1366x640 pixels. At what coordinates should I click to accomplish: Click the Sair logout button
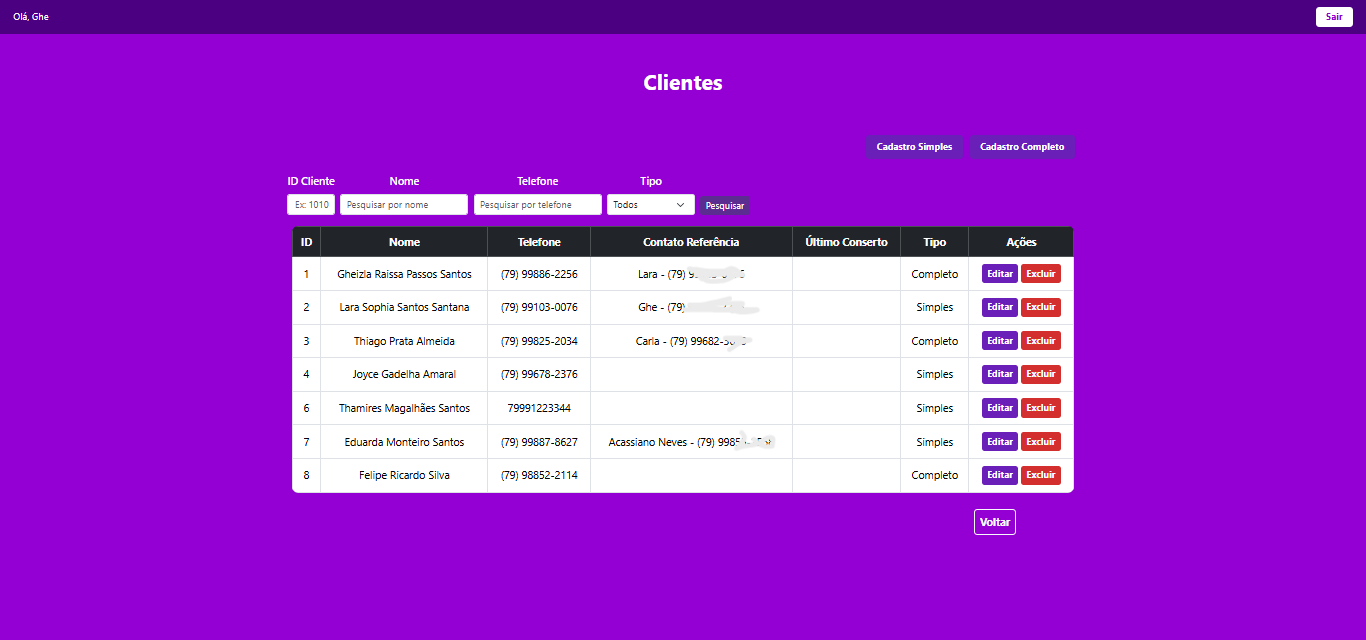click(x=1334, y=16)
